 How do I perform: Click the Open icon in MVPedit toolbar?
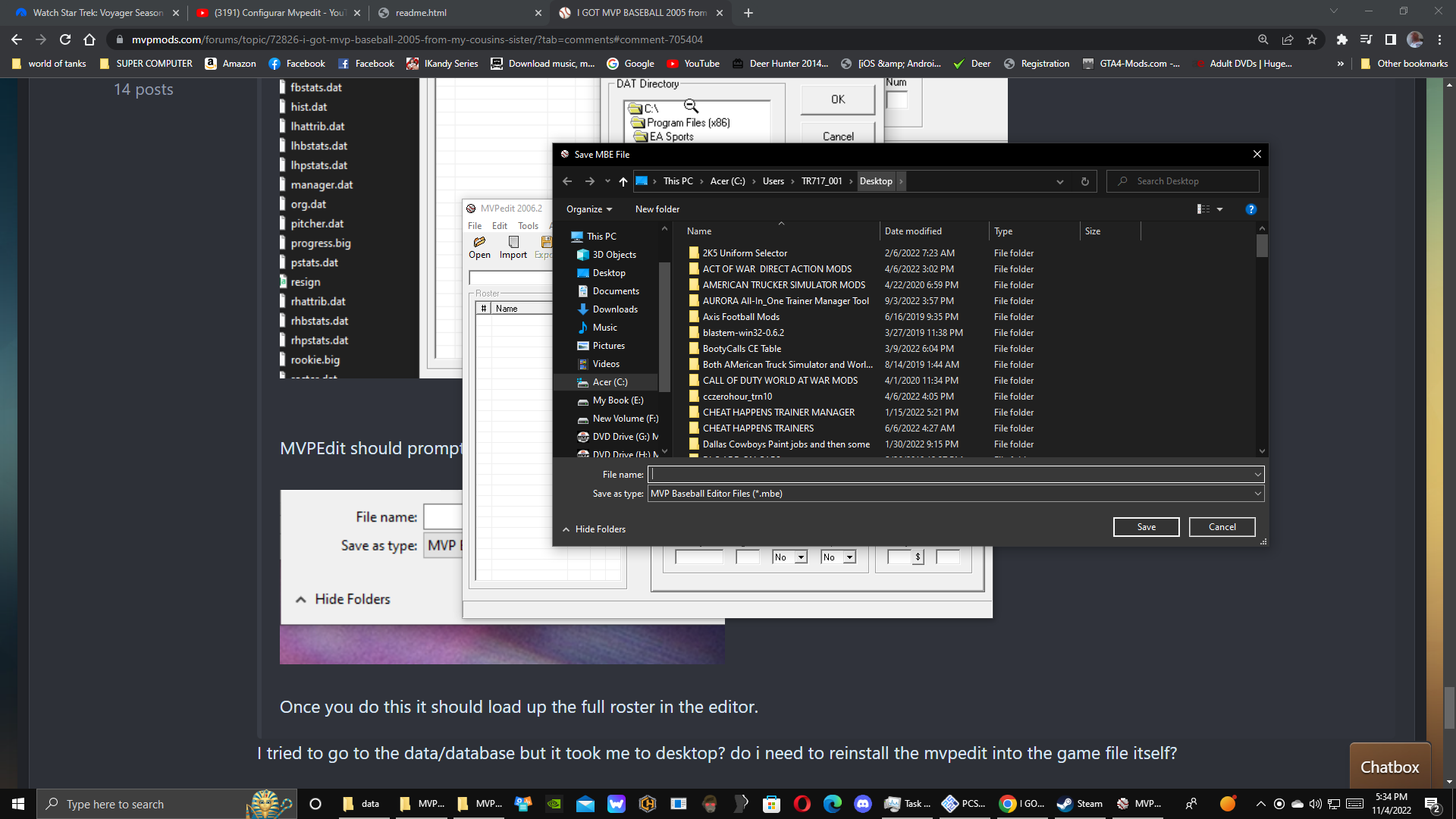pyautogui.click(x=479, y=247)
